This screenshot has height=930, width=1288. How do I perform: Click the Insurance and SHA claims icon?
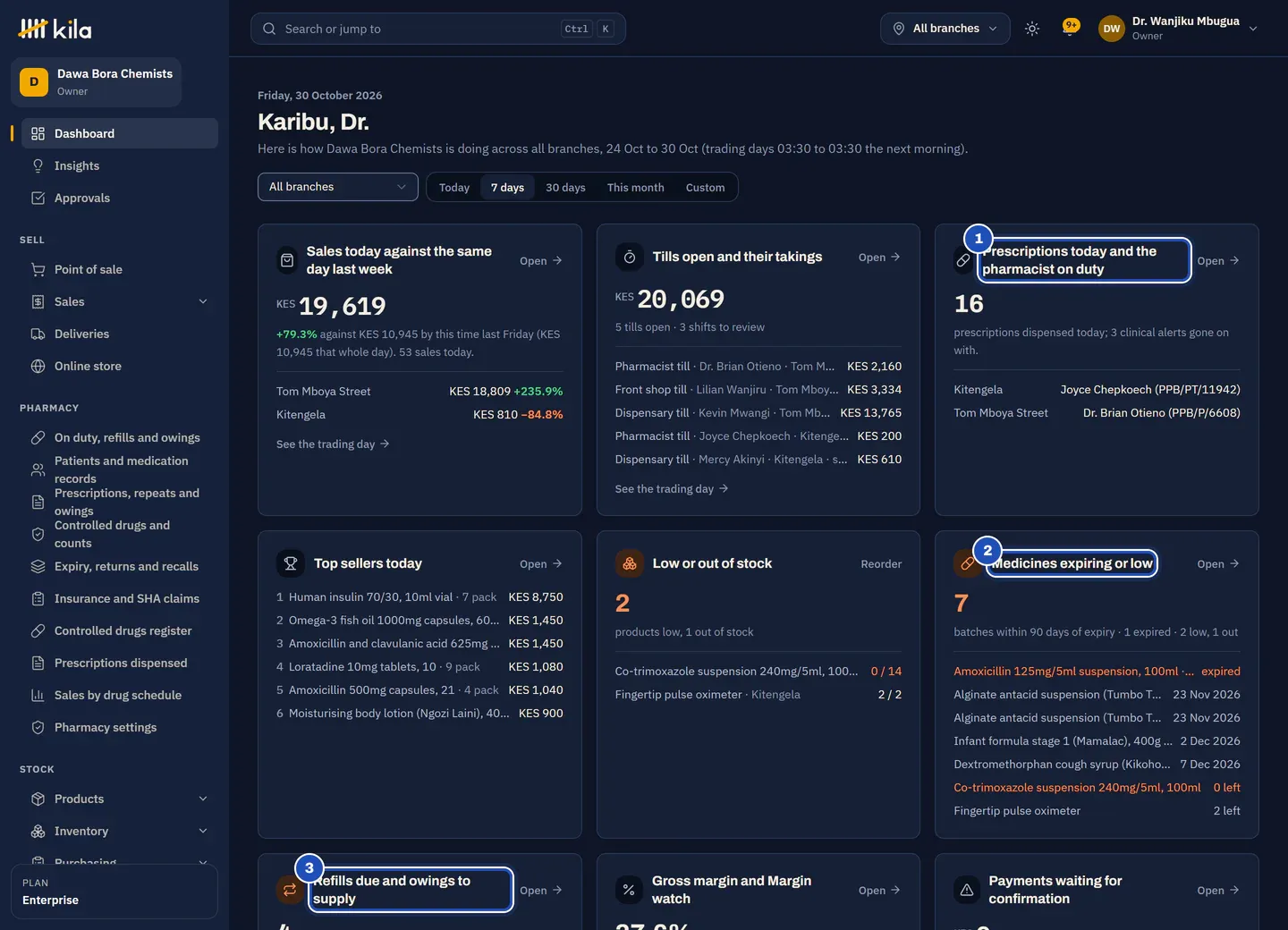coord(38,598)
